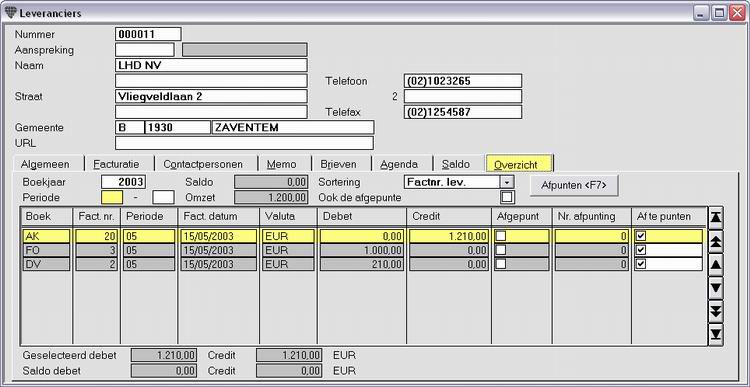The height and width of the screenshot is (387, 750).
Task: Click the Boek column header
Action: [x=46, y=216]
